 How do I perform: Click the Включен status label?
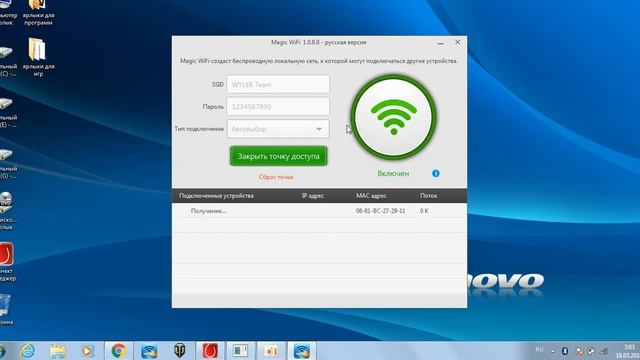pos(393,173)
